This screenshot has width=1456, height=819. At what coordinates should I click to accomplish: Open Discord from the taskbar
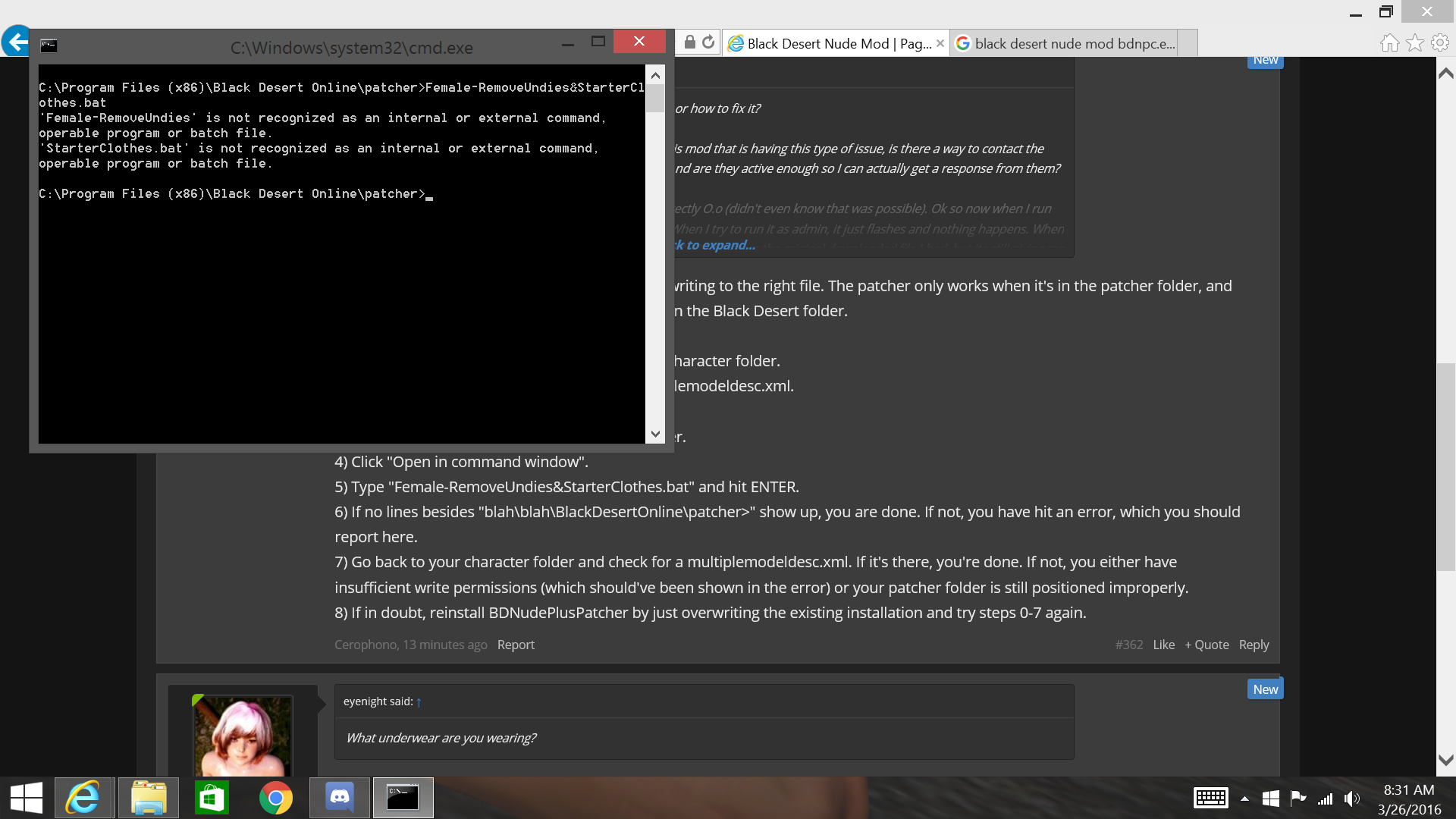pyautogui.click(x=340, y=798)
